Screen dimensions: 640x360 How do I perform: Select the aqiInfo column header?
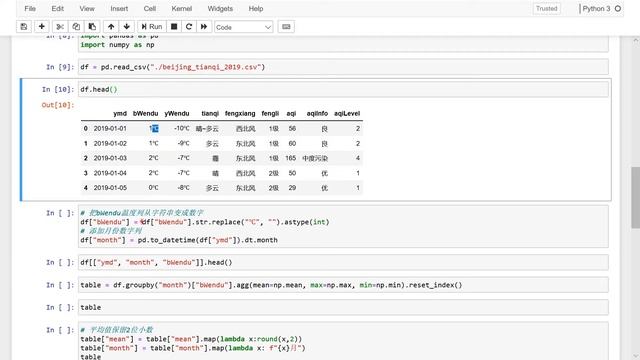coord(317,113)
